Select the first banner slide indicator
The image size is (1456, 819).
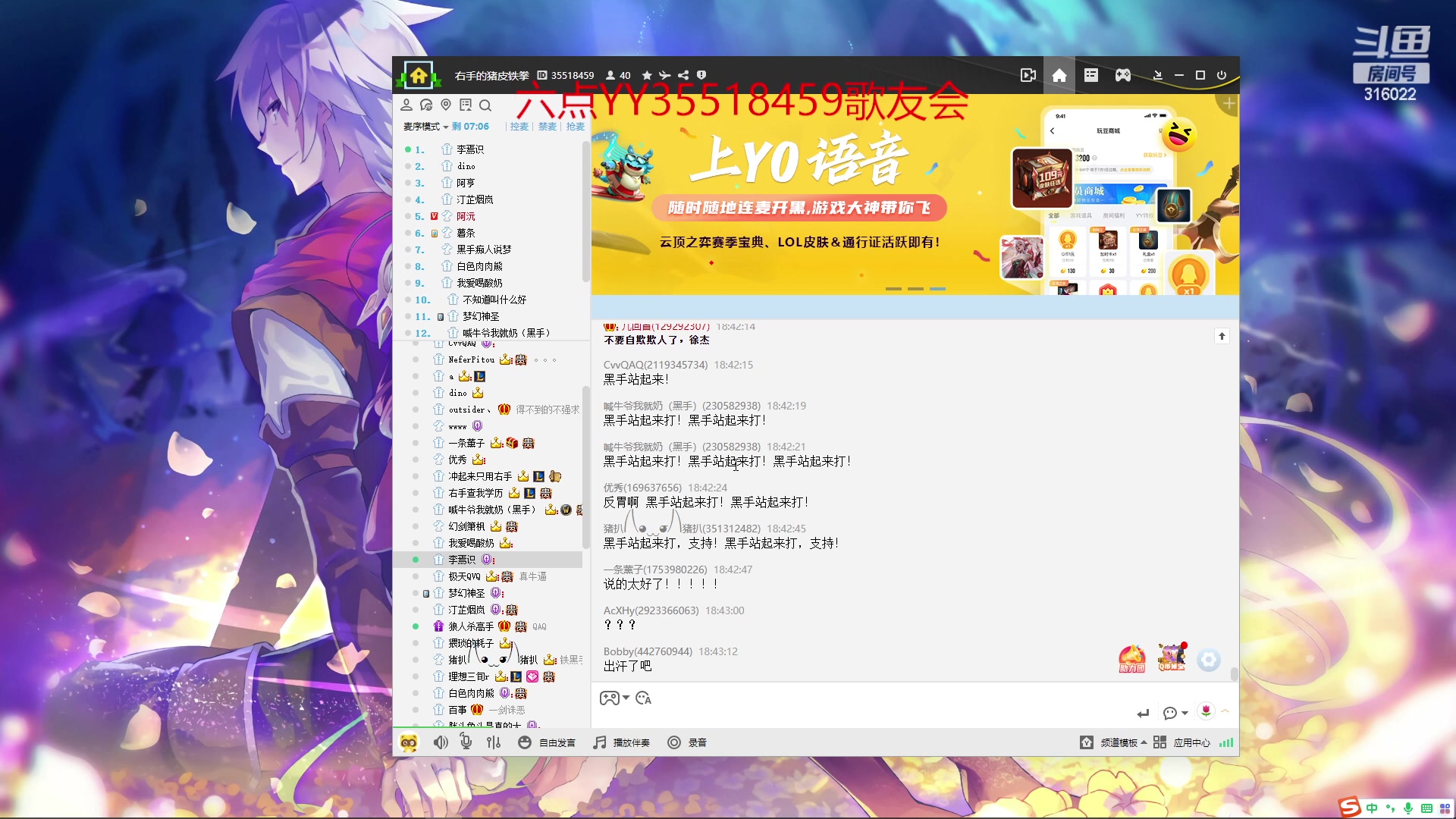893,289
